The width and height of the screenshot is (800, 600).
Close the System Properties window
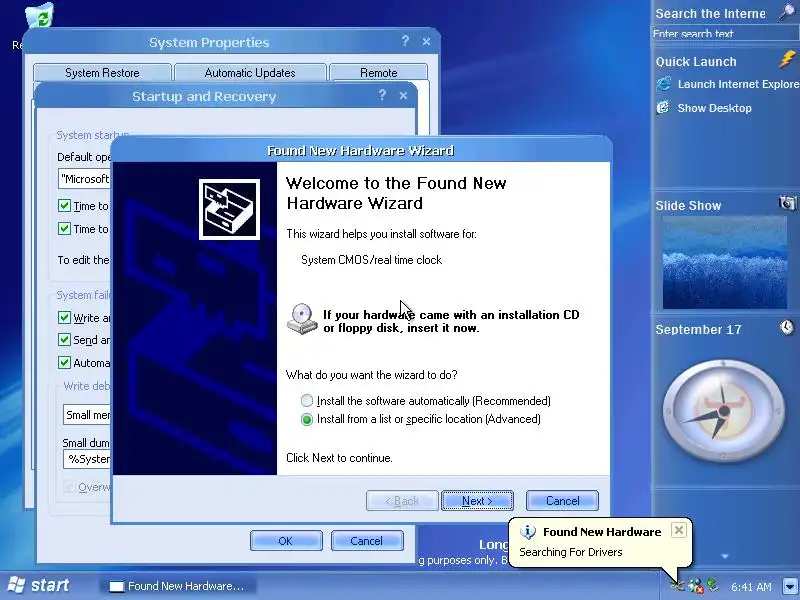427,41
